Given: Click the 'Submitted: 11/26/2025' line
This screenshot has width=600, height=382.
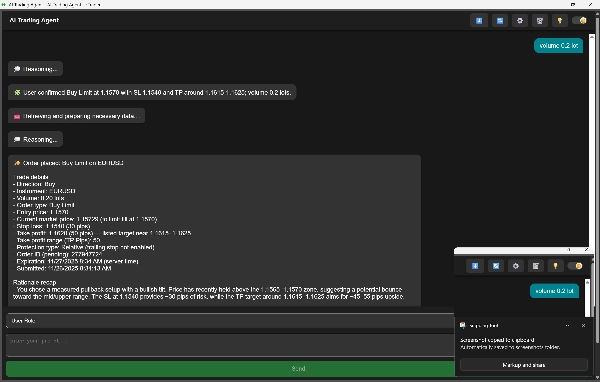Looking at the screenshot, I should (x=62, y=268).
